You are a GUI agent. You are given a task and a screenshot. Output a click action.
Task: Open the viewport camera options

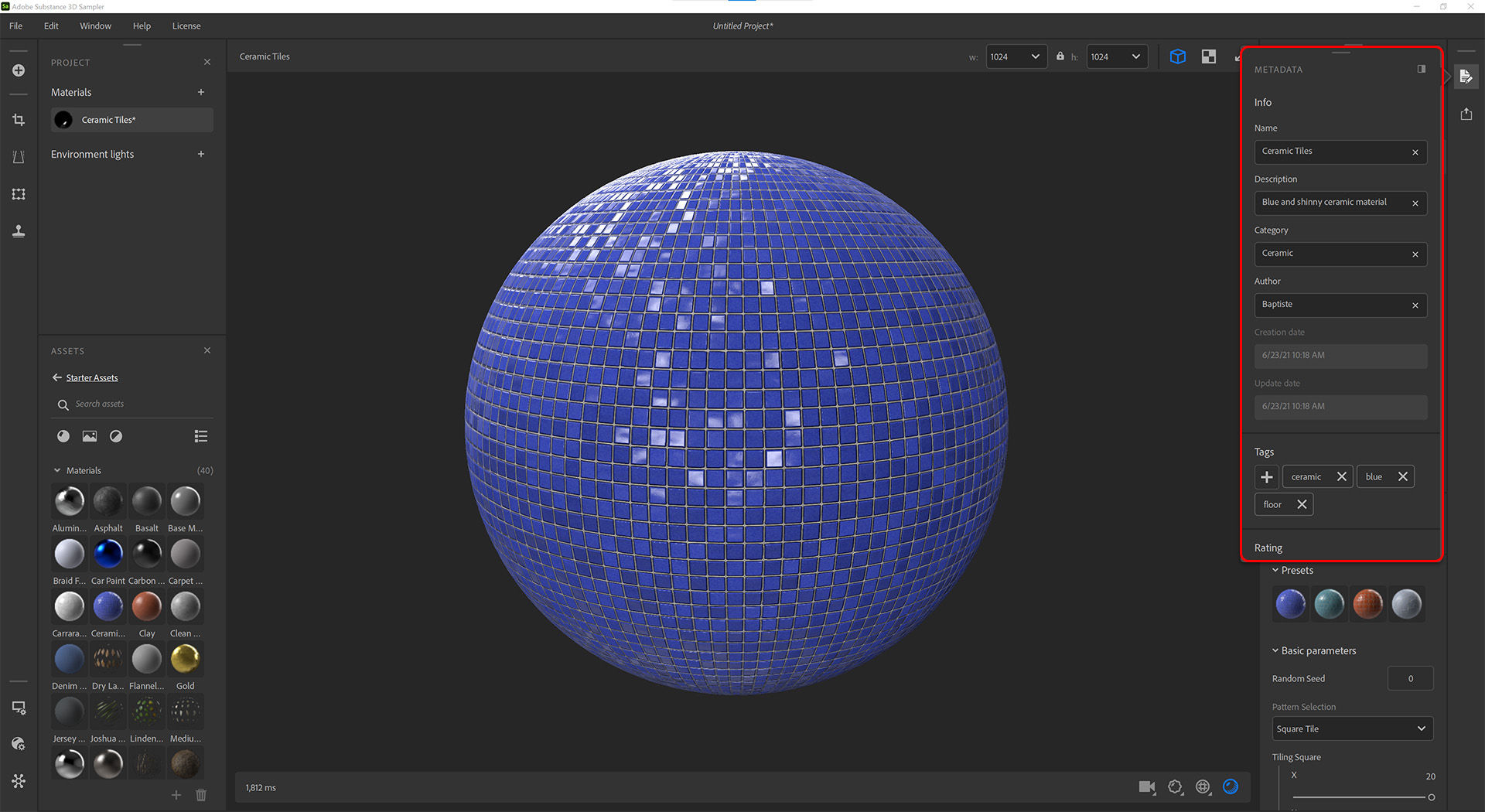pyautogui.click(x=1147, y=787)
